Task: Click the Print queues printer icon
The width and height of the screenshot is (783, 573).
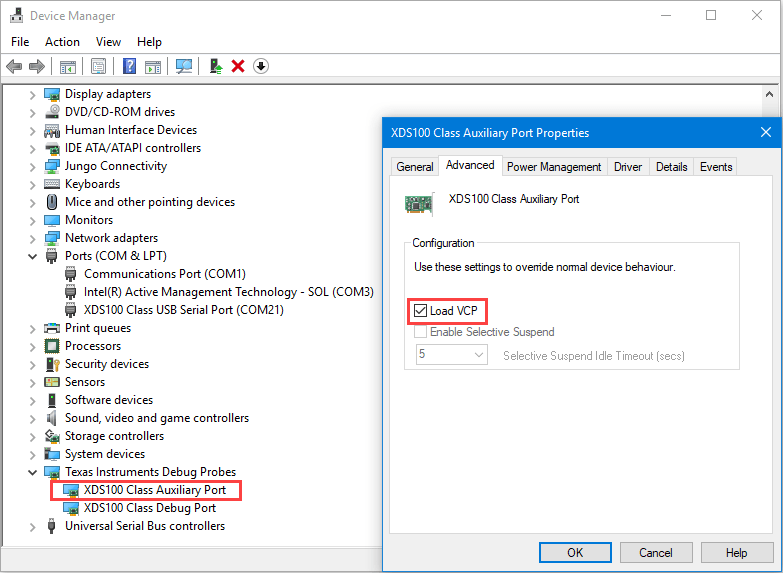Action: (x=52, y=328)
